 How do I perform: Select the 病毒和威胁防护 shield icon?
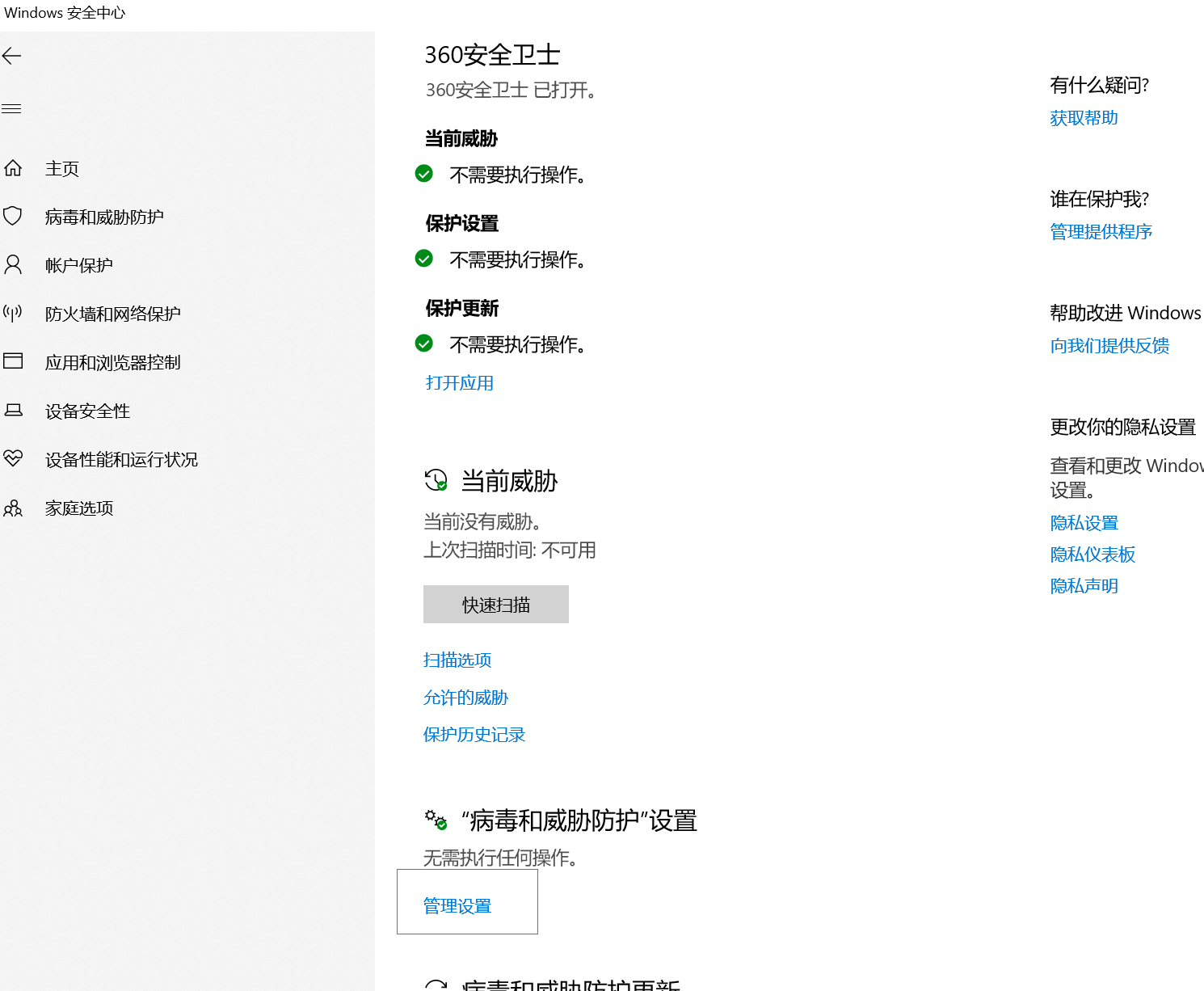(13, 216)
